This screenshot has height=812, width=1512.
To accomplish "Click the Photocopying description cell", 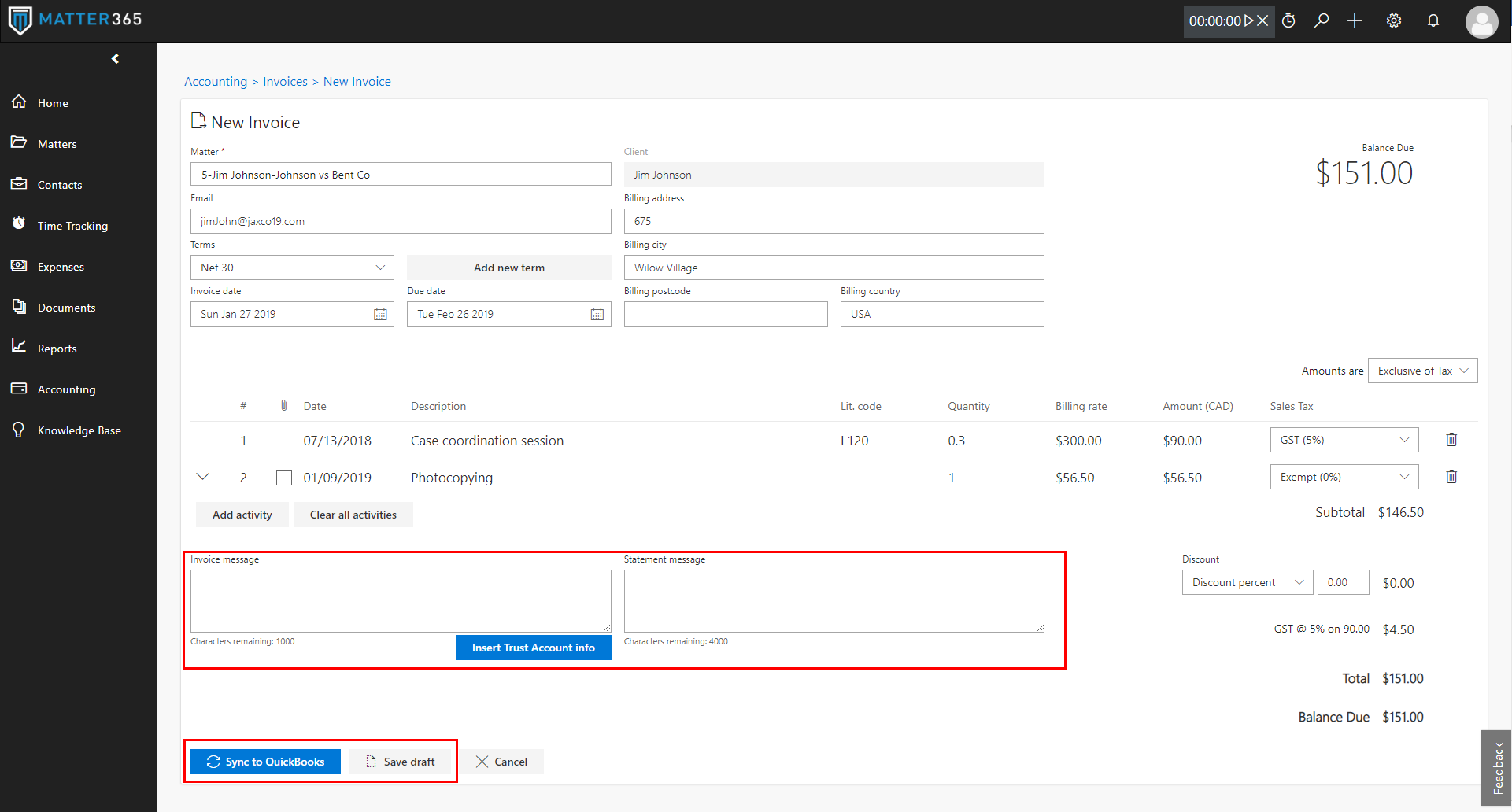I will [x=452, y=478].
